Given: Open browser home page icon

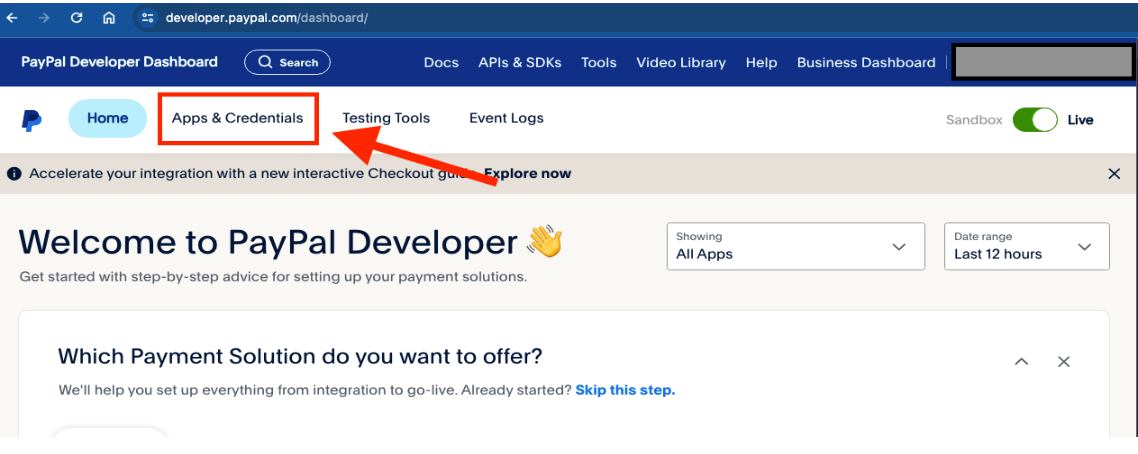Looking at the screenshot, I should [x=109, y=18].
